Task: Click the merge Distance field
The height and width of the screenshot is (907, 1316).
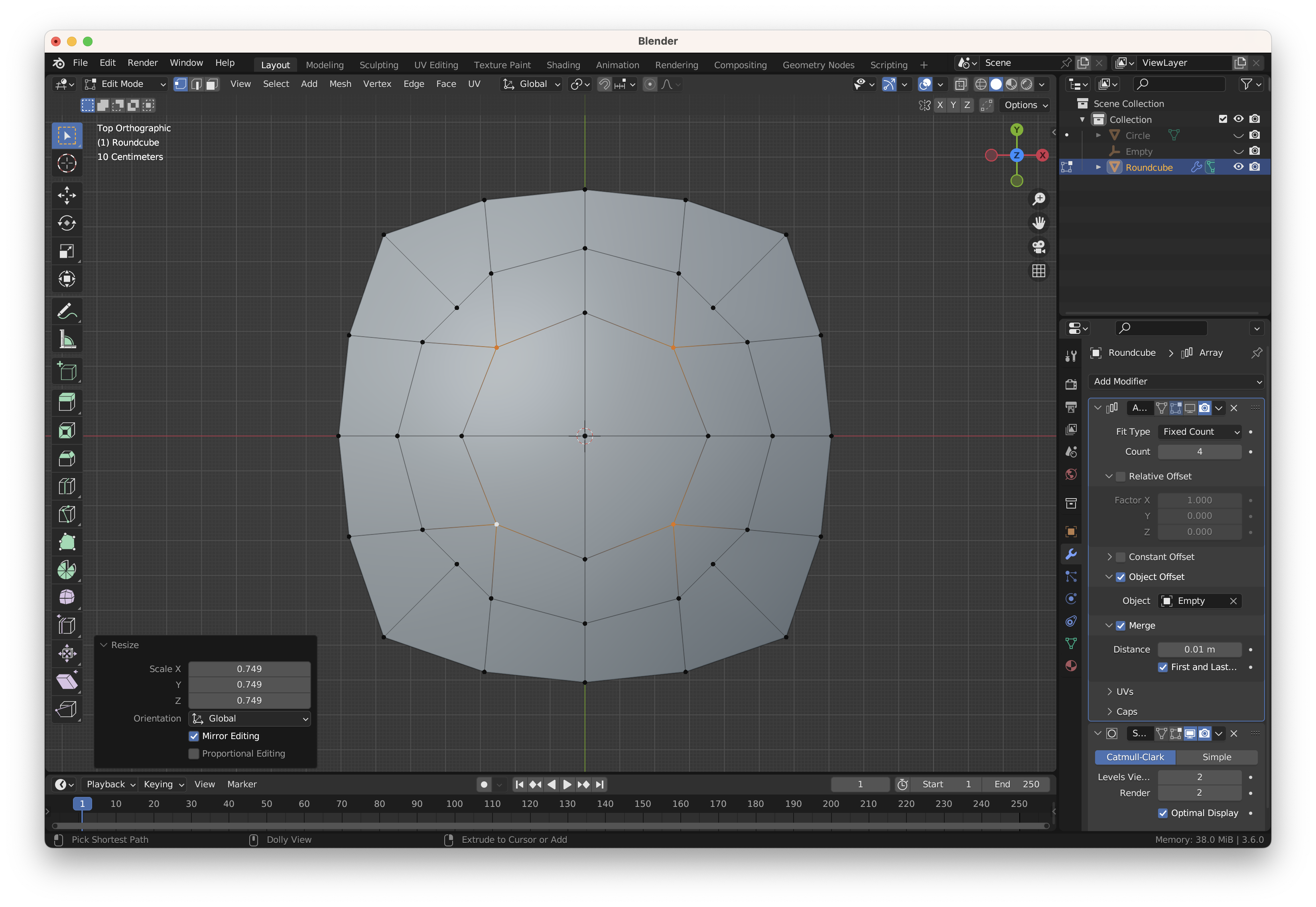Action: 1200,650
